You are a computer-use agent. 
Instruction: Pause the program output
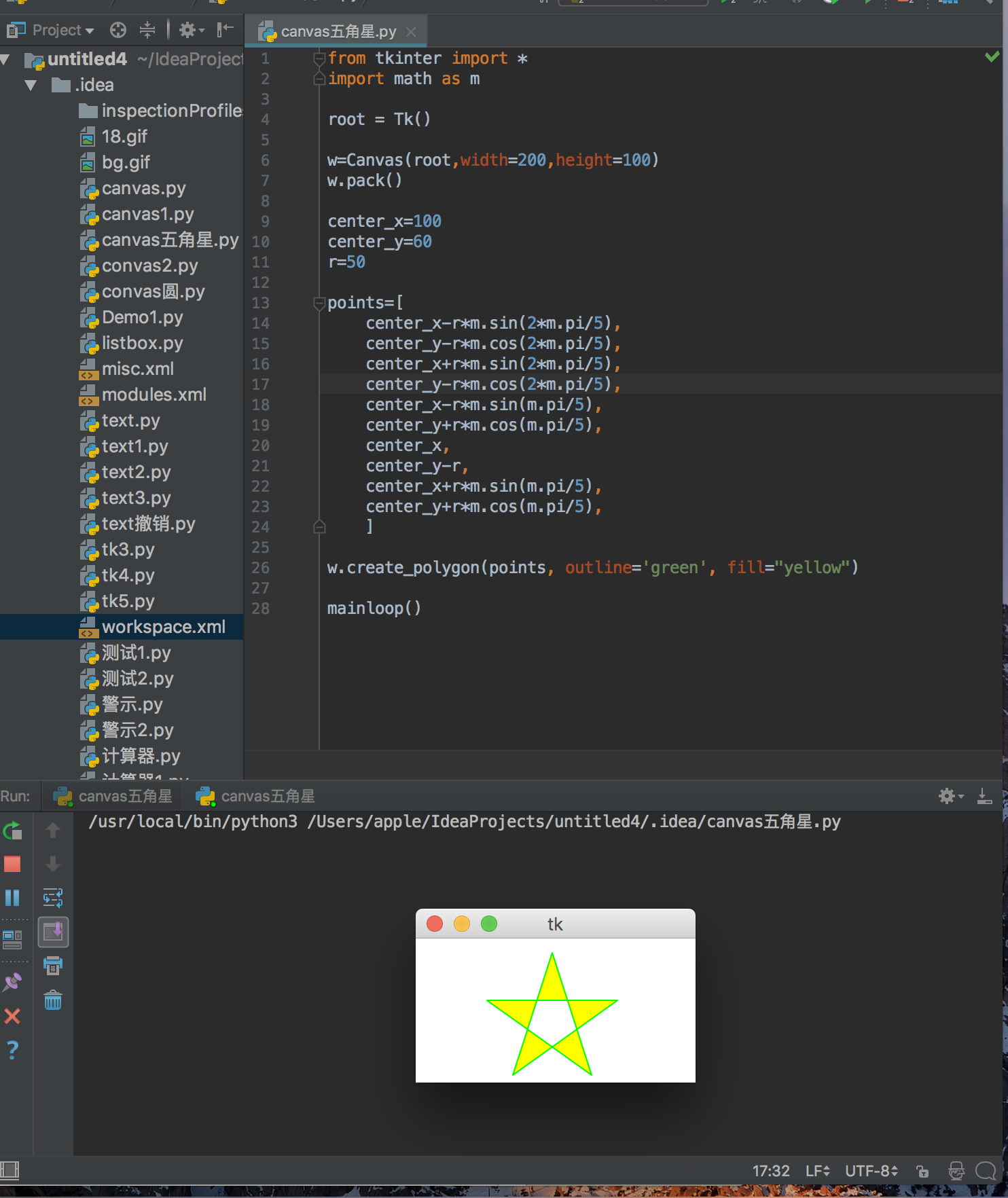[x=12, y=898]
